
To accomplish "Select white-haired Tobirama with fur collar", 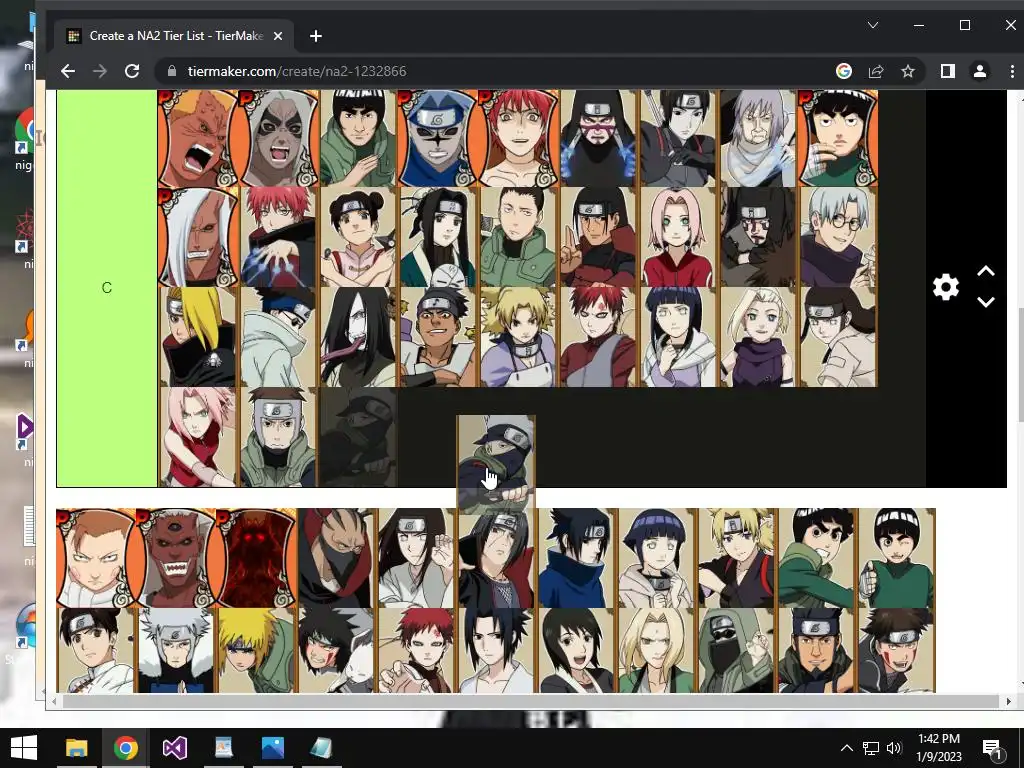I will (x=176, y=650).
